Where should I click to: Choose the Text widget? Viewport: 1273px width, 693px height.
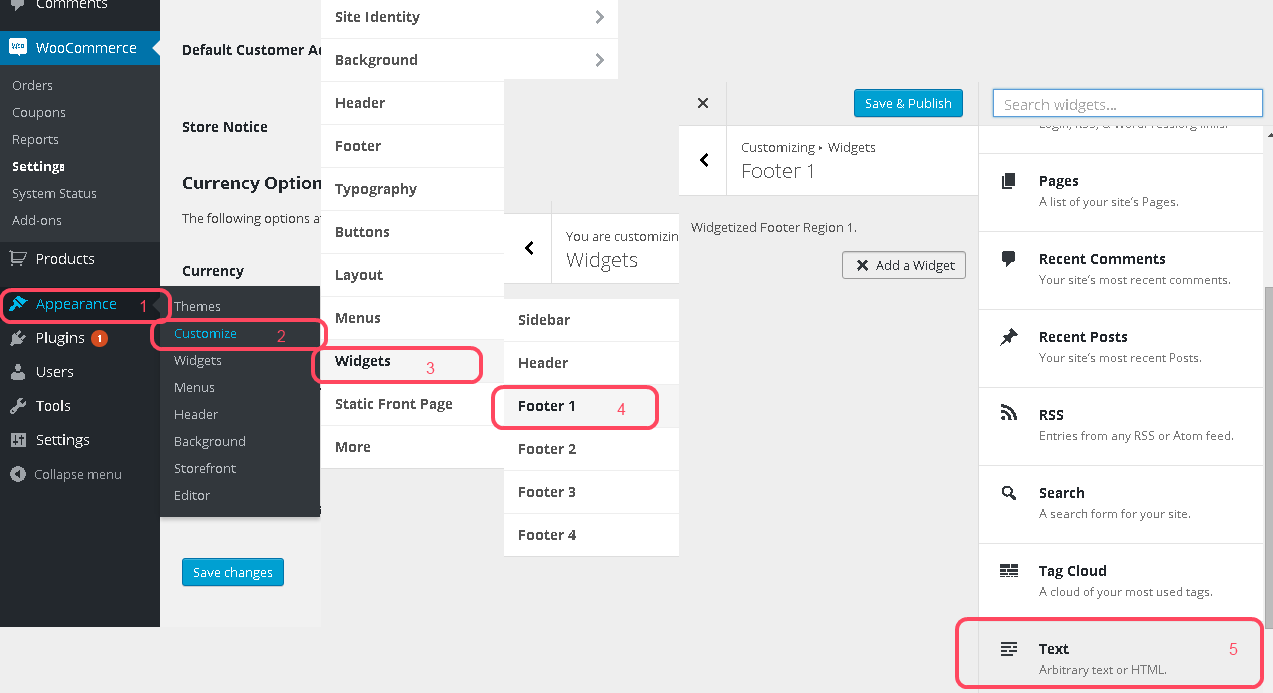tap(1054, 649)
